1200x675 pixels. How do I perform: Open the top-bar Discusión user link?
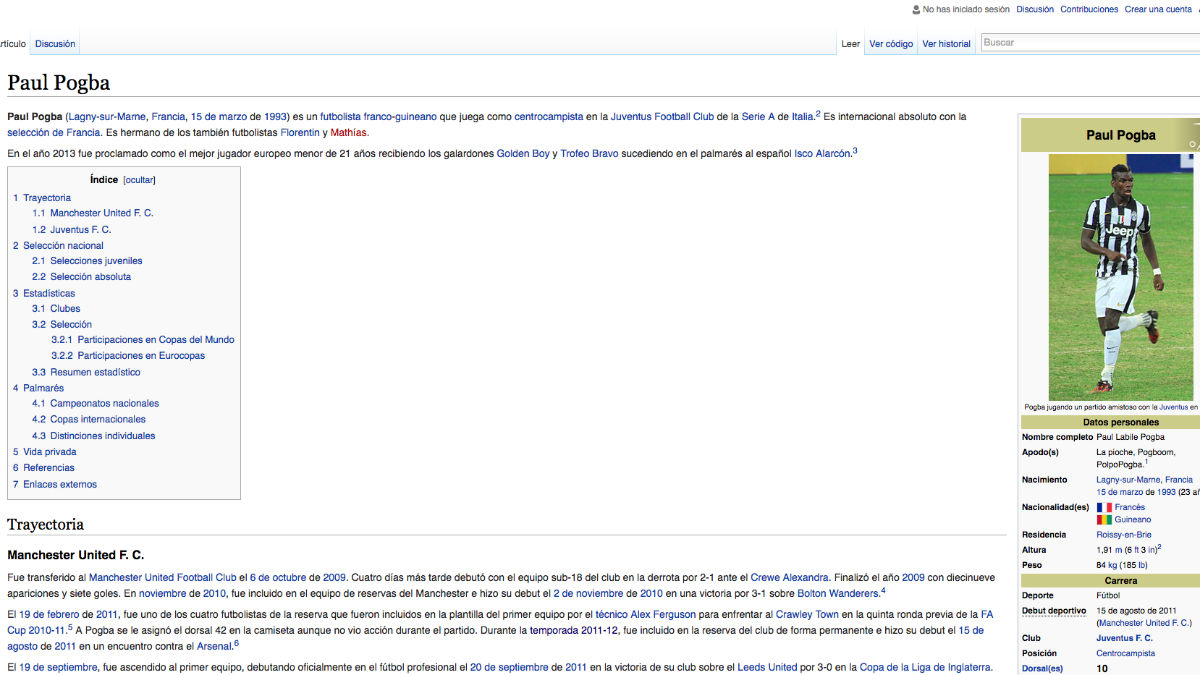pos(1035,9)
